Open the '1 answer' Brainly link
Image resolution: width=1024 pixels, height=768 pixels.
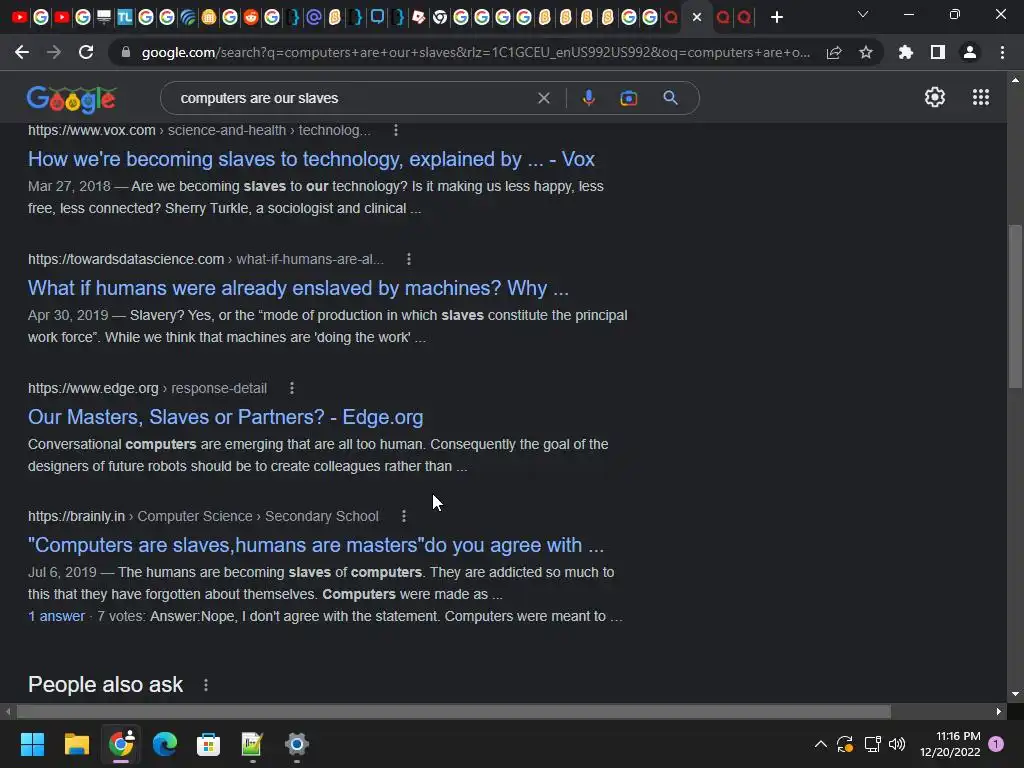click(x=56, y=616)
